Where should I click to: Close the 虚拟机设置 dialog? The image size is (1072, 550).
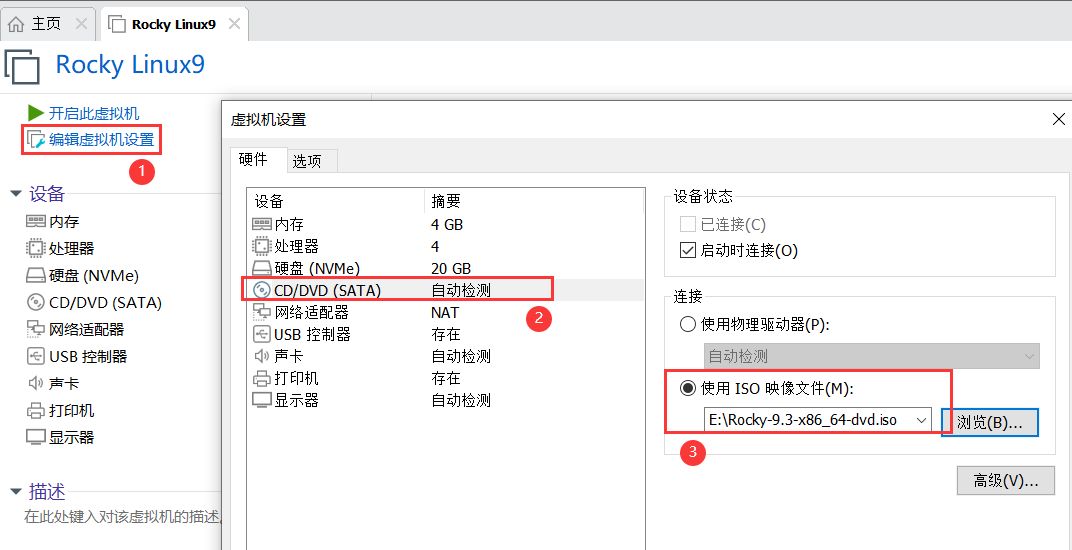(x=1058, y=120)
